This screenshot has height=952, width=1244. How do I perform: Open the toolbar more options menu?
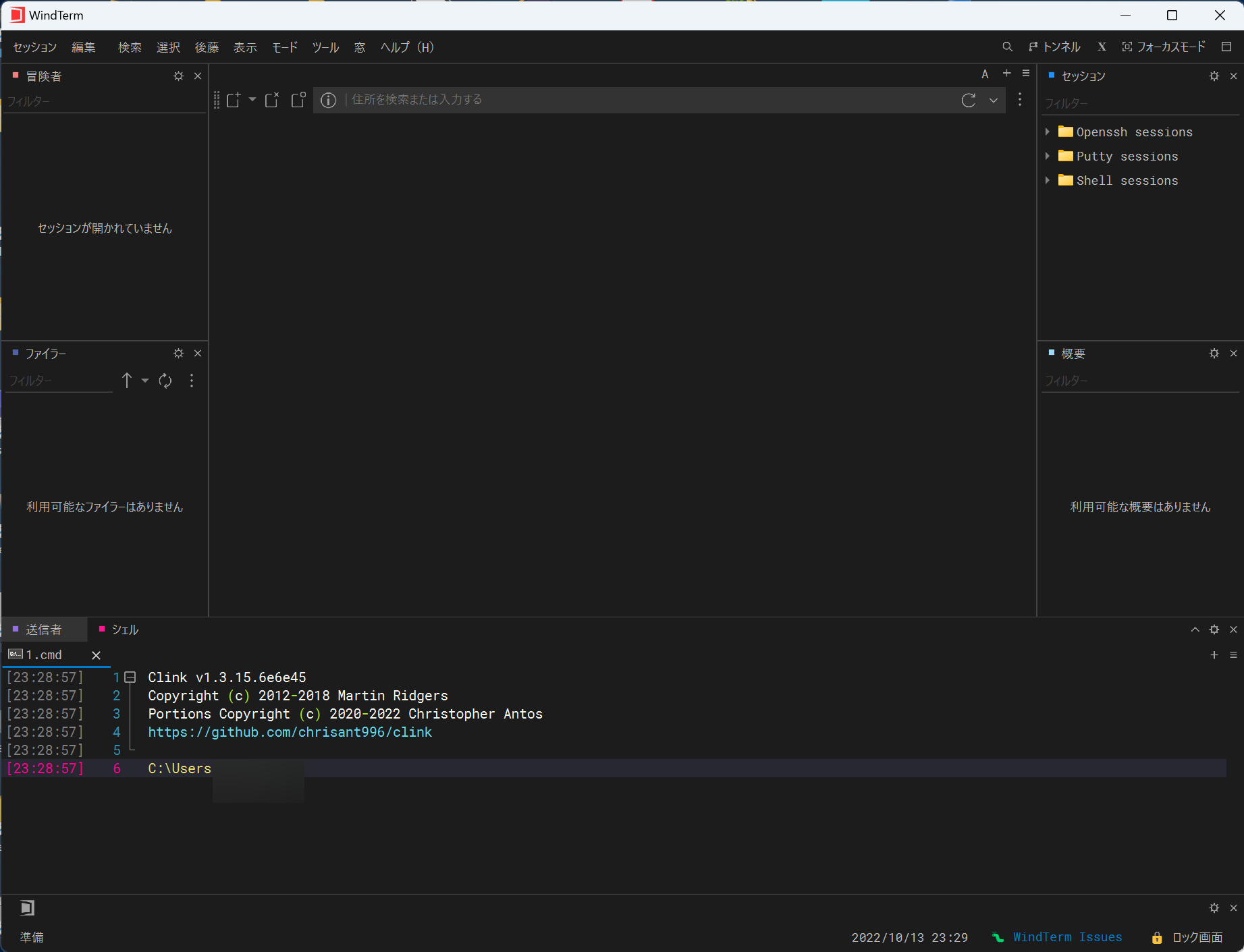(x=1020, y=100)
